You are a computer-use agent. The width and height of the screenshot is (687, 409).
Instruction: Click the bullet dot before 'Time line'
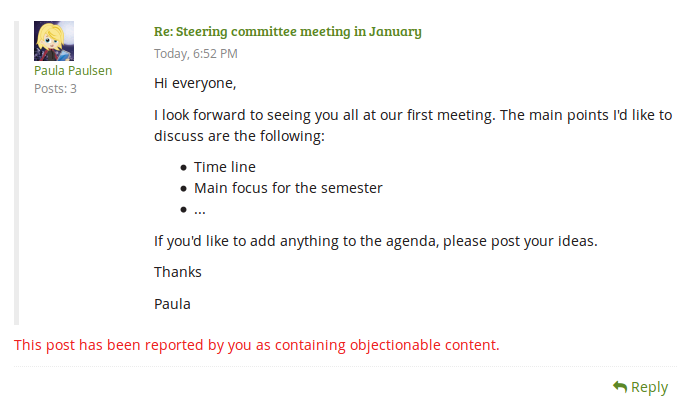[183, 168]
